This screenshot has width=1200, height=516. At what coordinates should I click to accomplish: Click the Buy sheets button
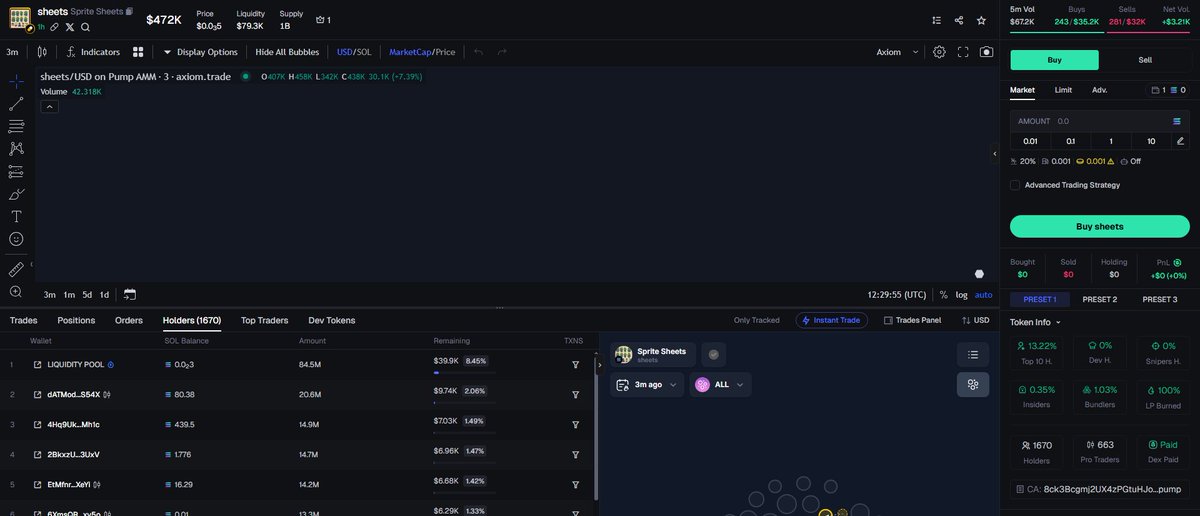point(1100,227)
